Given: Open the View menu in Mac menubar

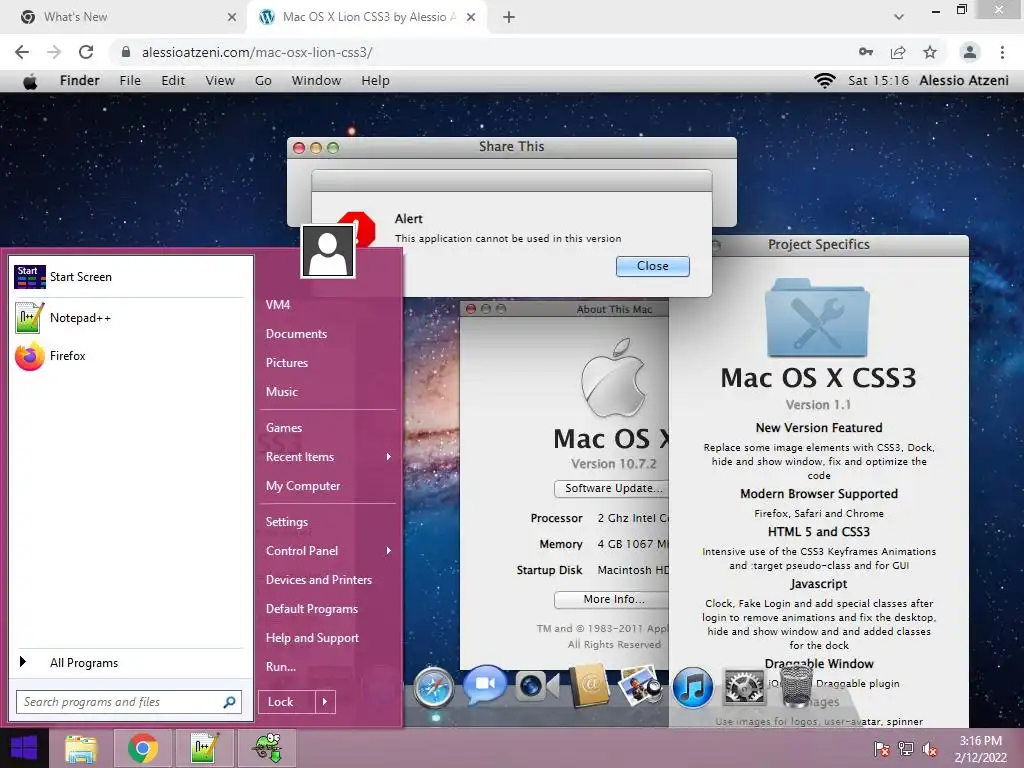Looking at the screenshot, I should coord(220,80).
